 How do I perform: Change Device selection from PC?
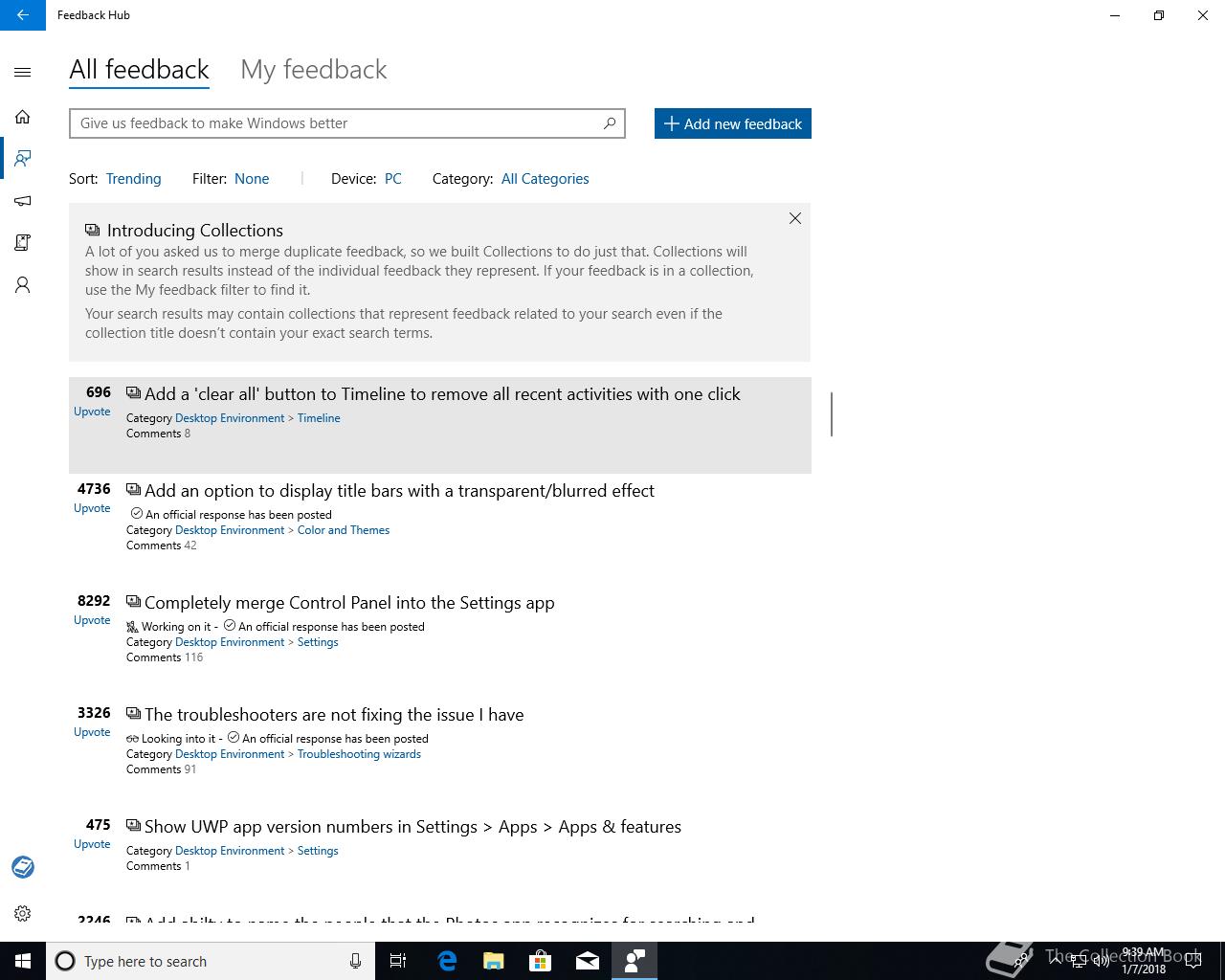[x=392, y=179]
